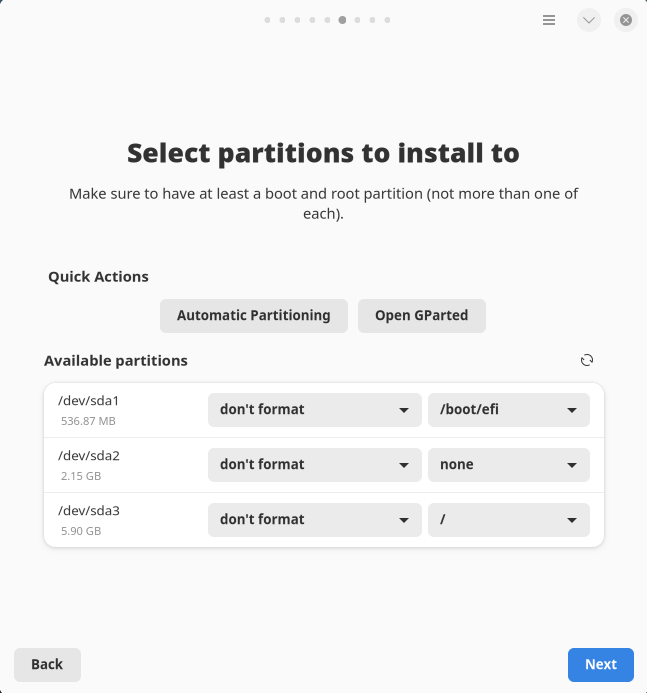This screenshot has height=693, width=647.
Task: Expand mount point dropdown set to none
Action: pos(508,465)
